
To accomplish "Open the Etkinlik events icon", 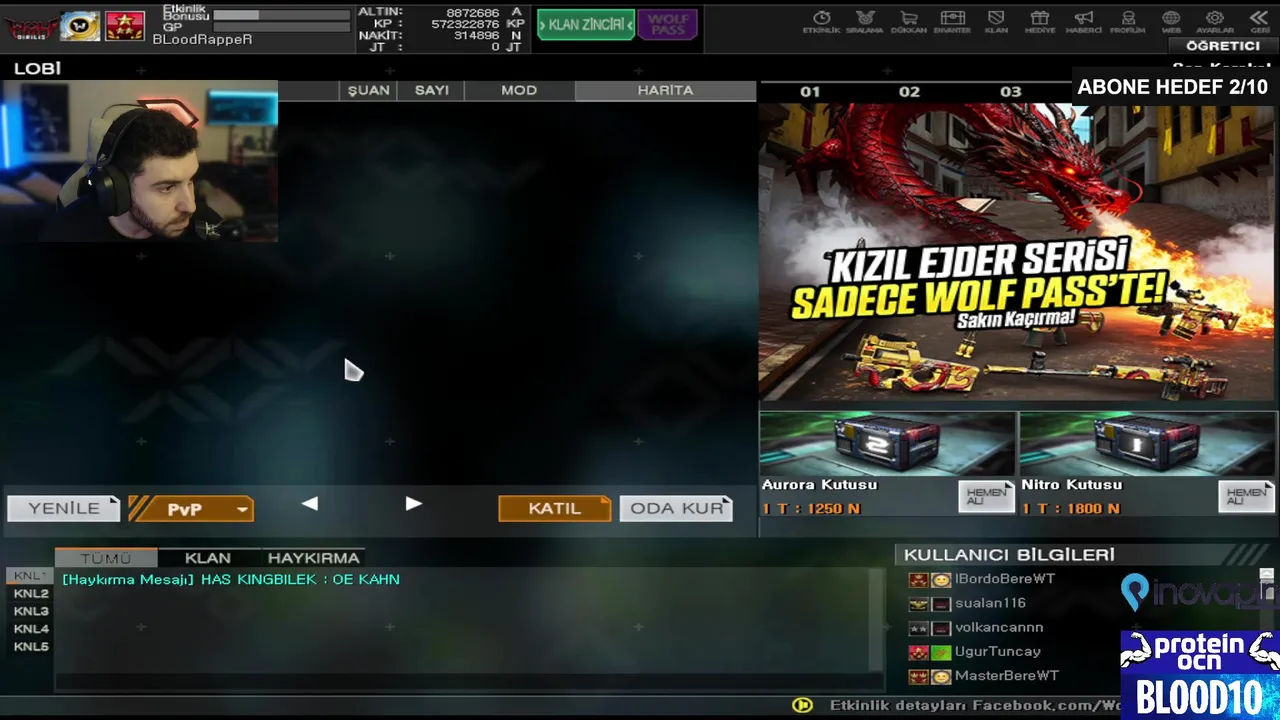I will click(822, 21).
